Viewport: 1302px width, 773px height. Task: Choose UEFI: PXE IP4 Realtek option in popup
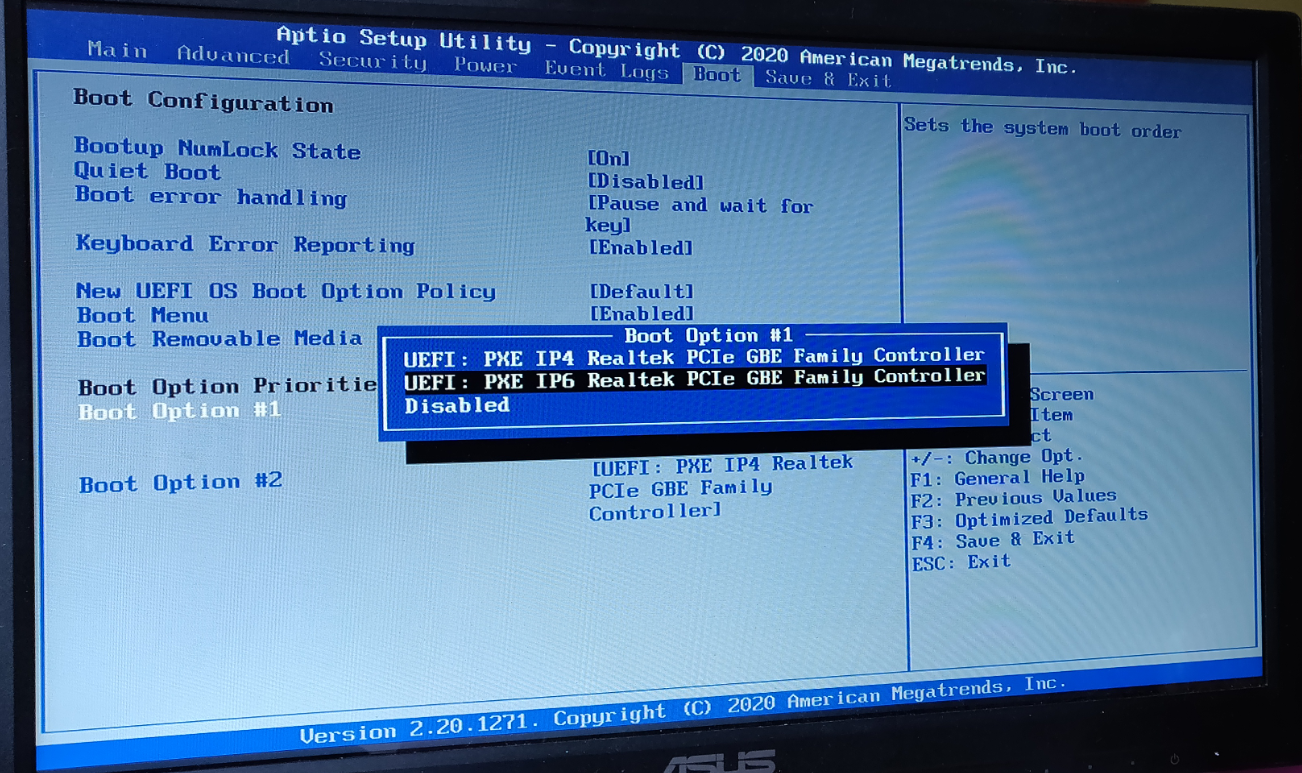click(x=694, y=355)
